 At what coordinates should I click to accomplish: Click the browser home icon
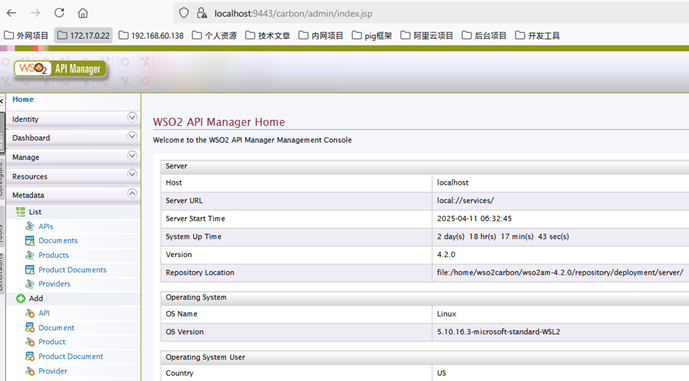click(x=83, y=13)
